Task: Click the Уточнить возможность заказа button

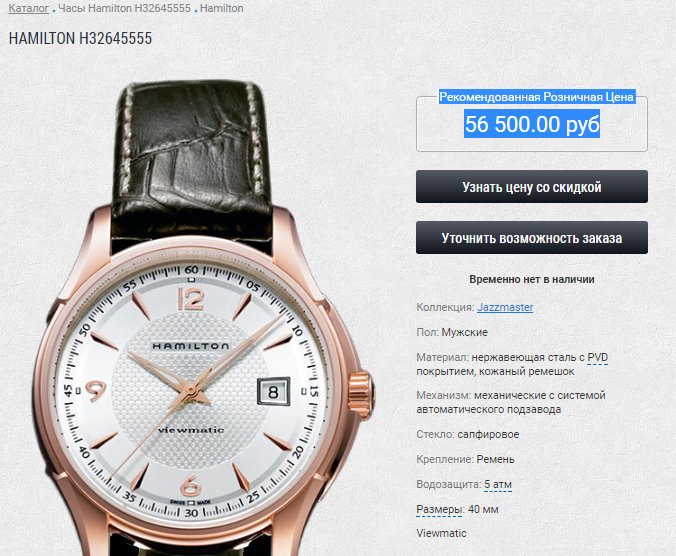Action: (532, 238)
